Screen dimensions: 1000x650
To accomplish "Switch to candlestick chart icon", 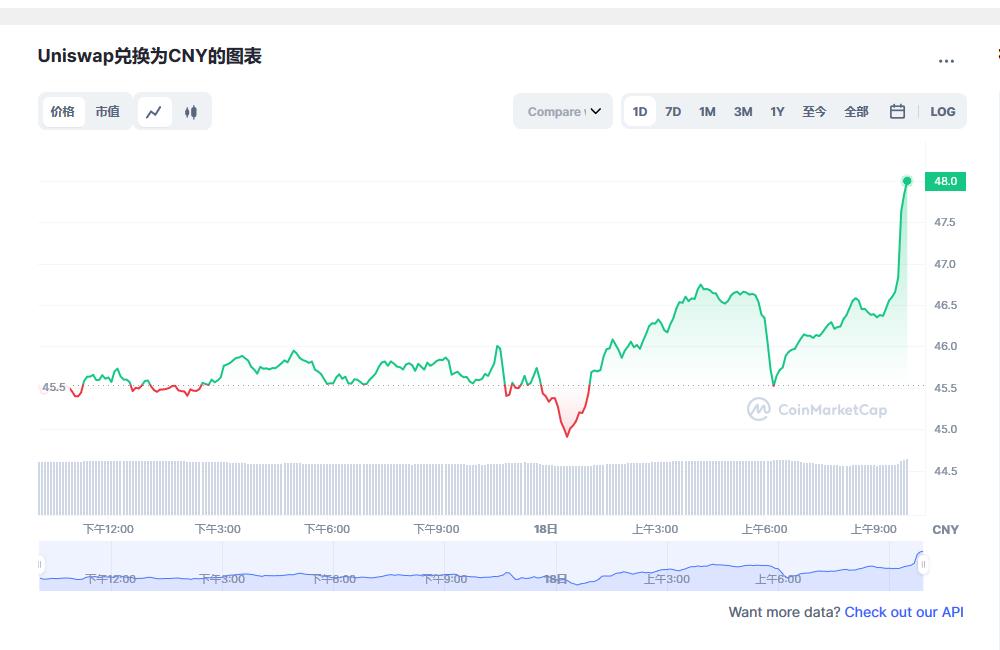I will pos(191,112).
